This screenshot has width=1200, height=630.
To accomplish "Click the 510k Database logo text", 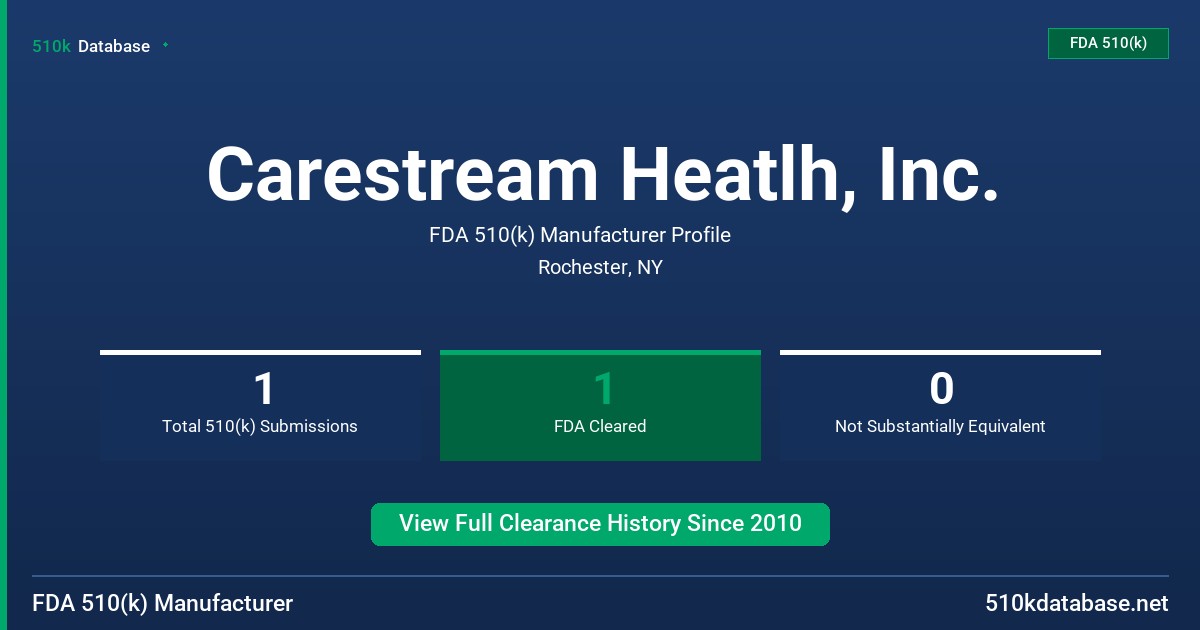I will pos(91,46).
